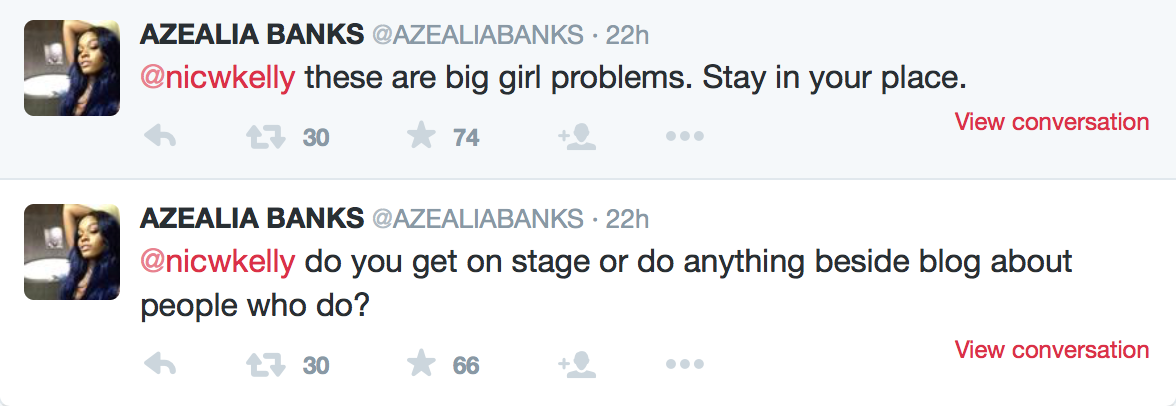Screen dimensions: 1176x406
Task: Retweet the 'get on stage' tweet
Action: [x=264, y=365]
